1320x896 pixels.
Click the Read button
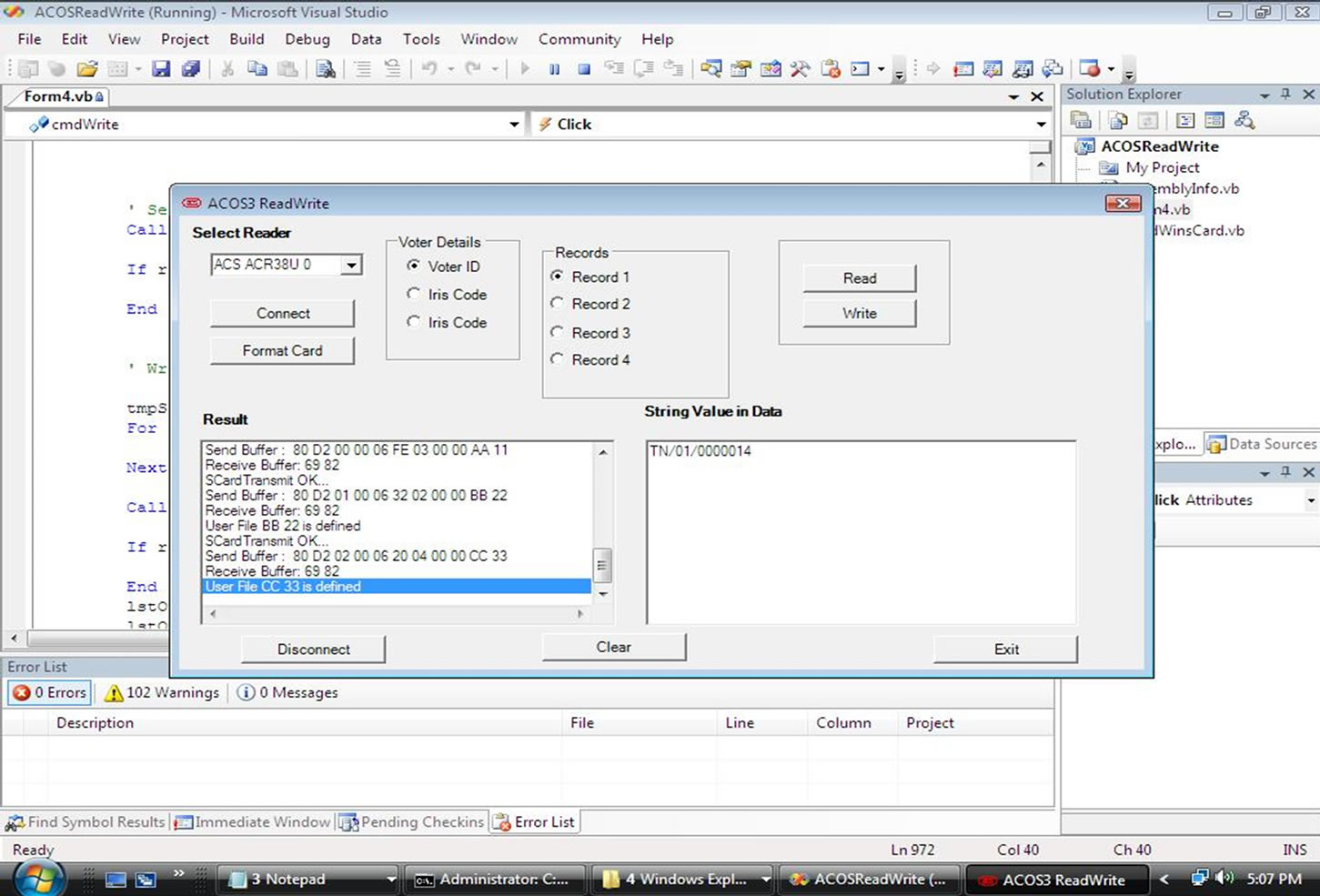pyautogui.click(x=860, y=278)
